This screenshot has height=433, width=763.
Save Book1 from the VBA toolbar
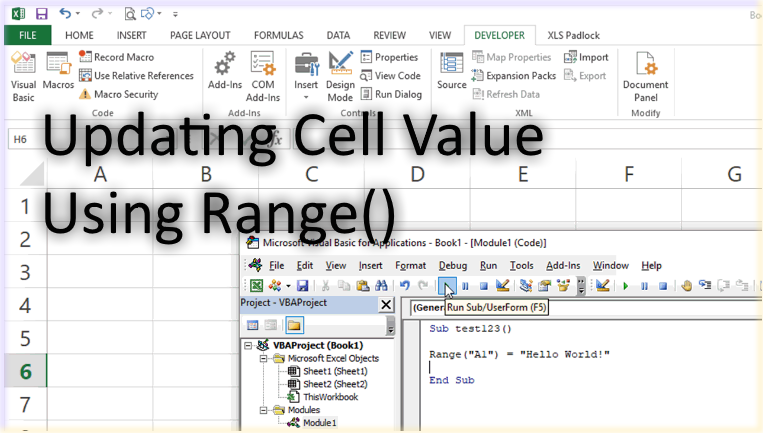[303, 286]
